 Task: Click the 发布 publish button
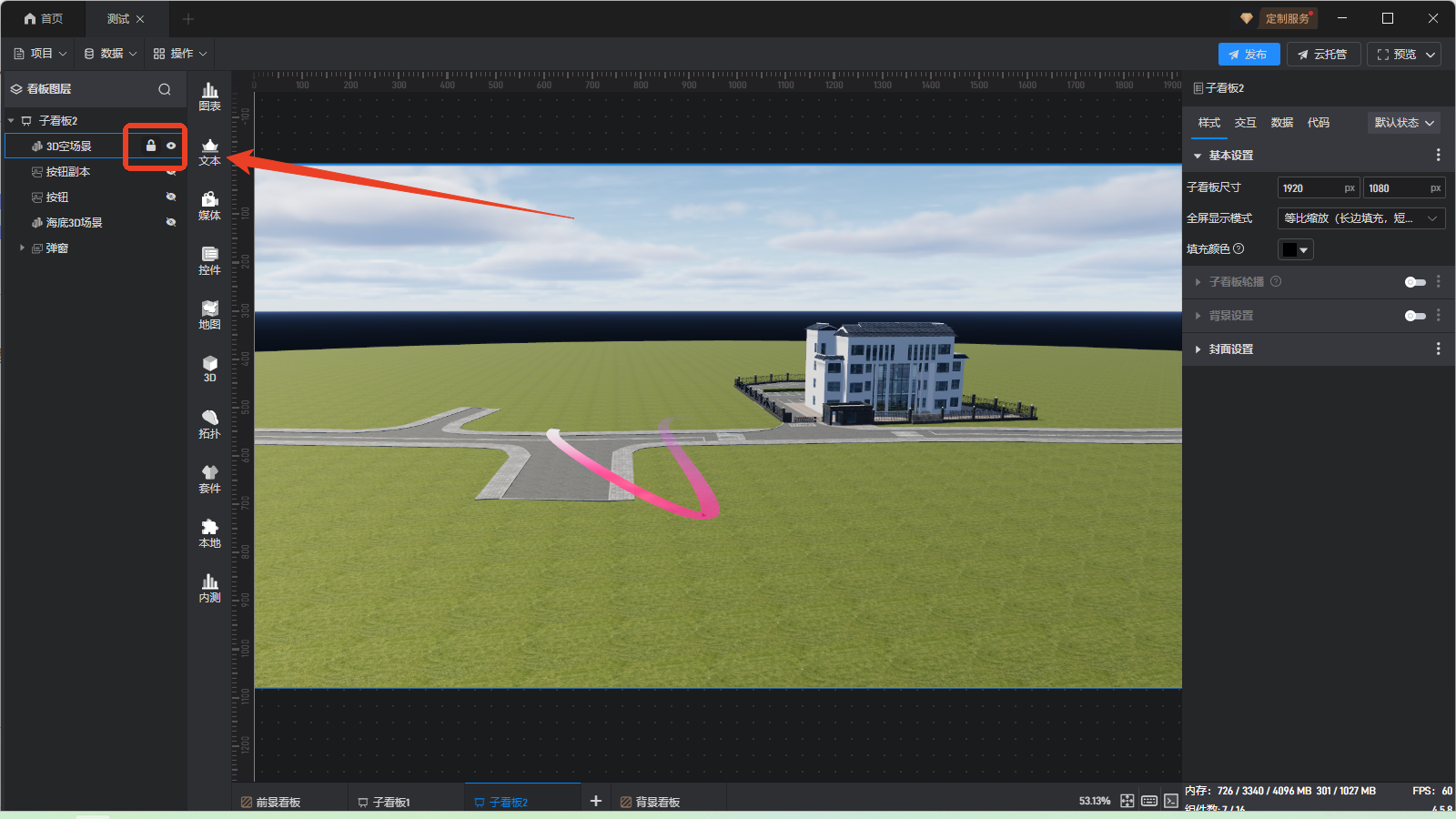click(x=1249, y=55)
